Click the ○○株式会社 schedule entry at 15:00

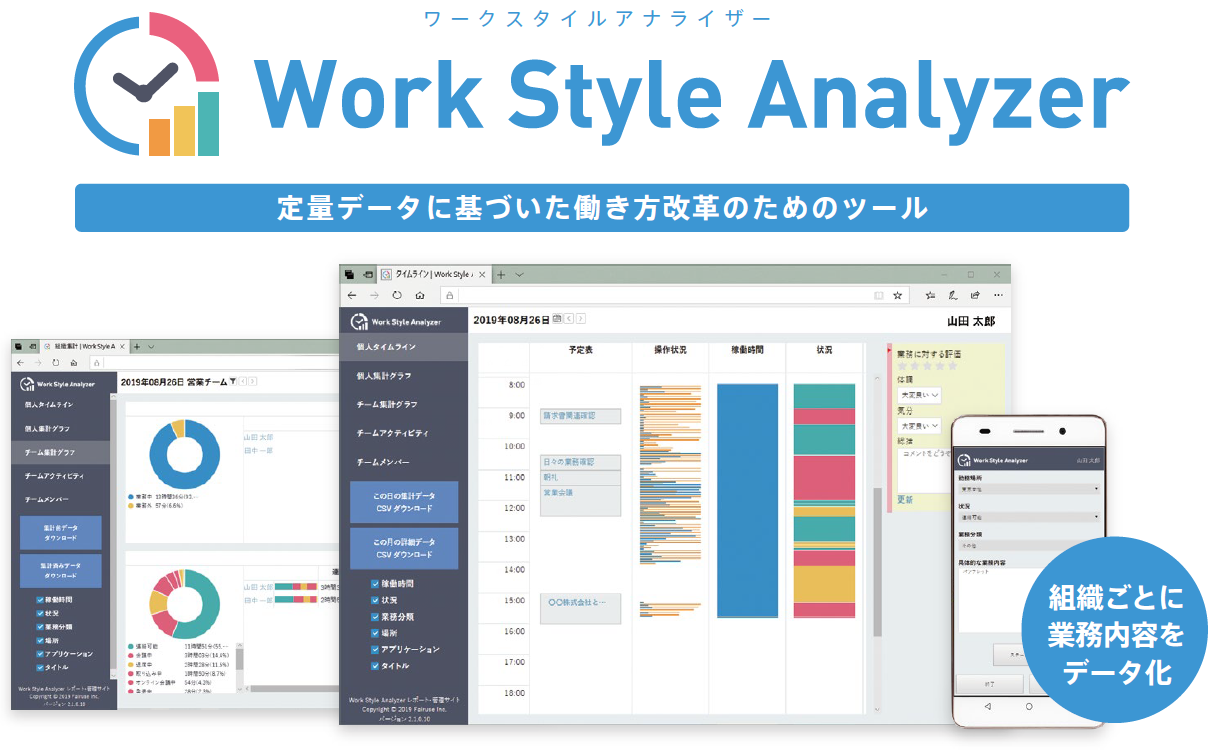click(x=581, y=608)
